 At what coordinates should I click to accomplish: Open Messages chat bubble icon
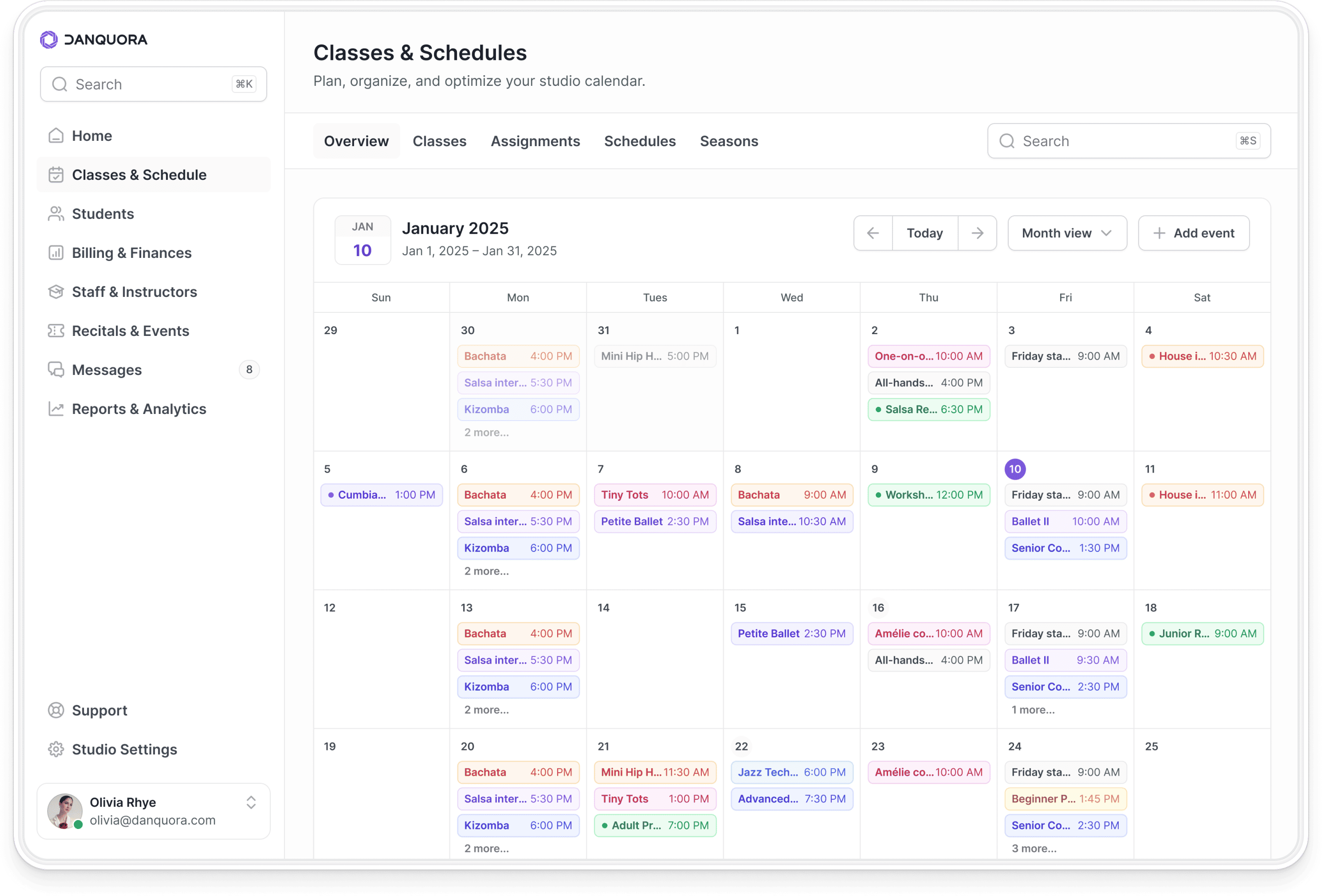click(x=56, y=370)
